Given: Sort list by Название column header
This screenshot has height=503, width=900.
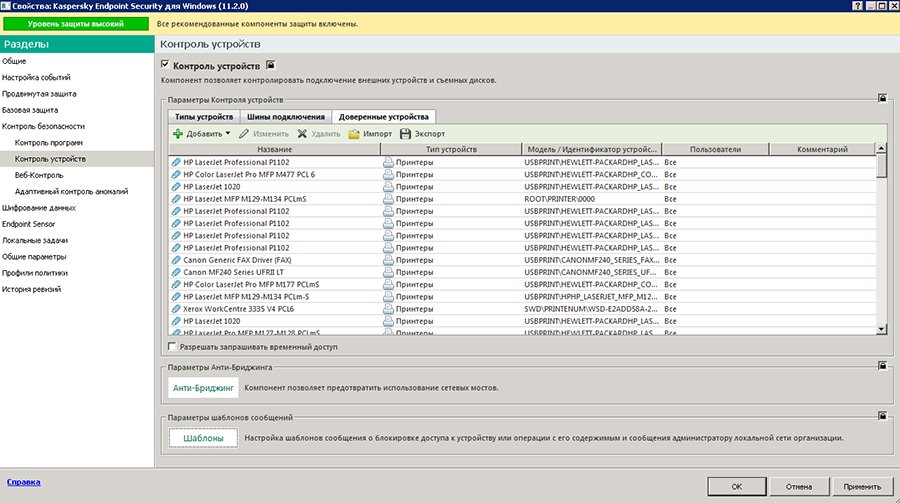Looking at the screenshot, I should (x=274, y=149).
